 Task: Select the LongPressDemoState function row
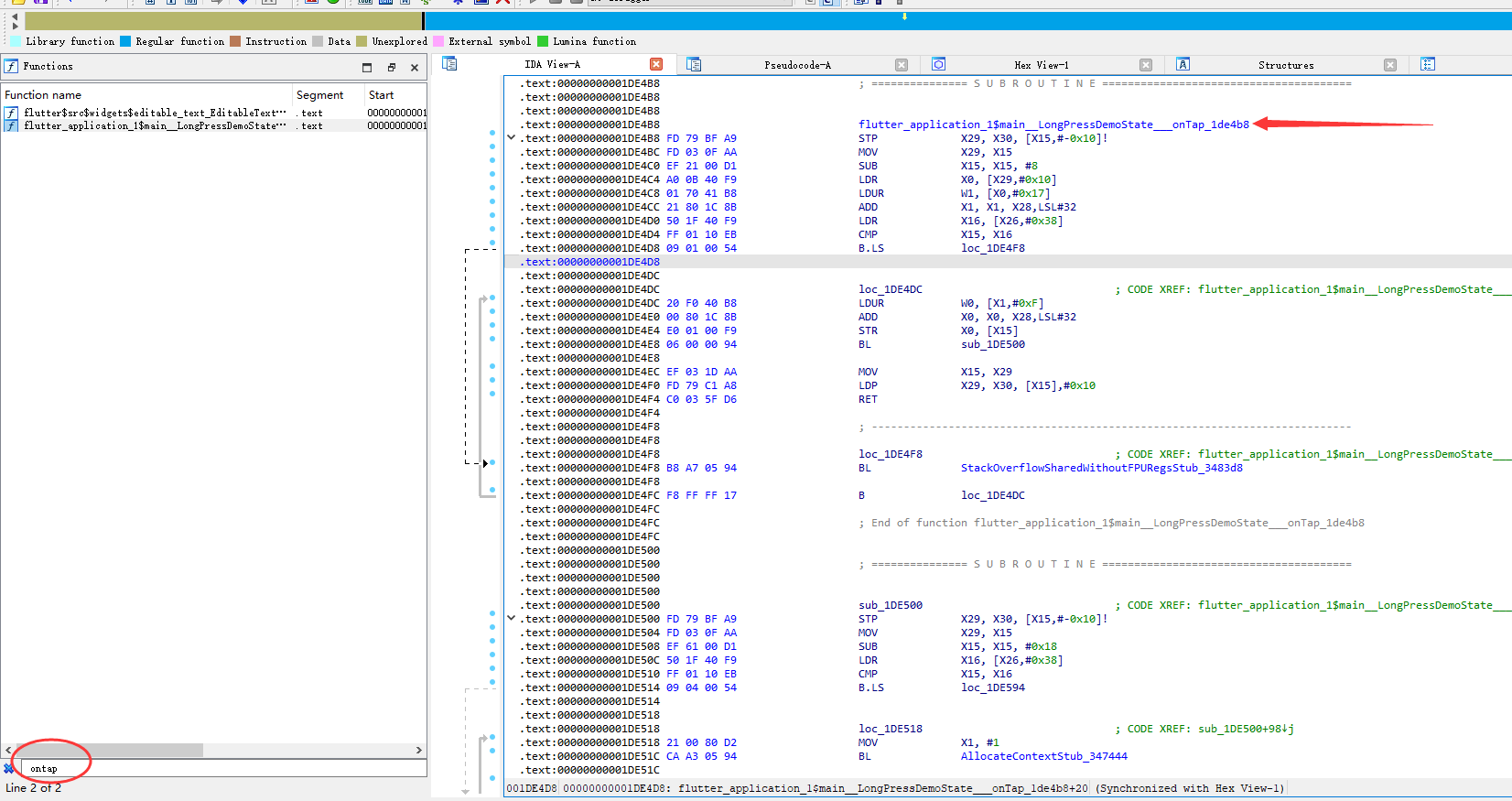tap(214, 125)
